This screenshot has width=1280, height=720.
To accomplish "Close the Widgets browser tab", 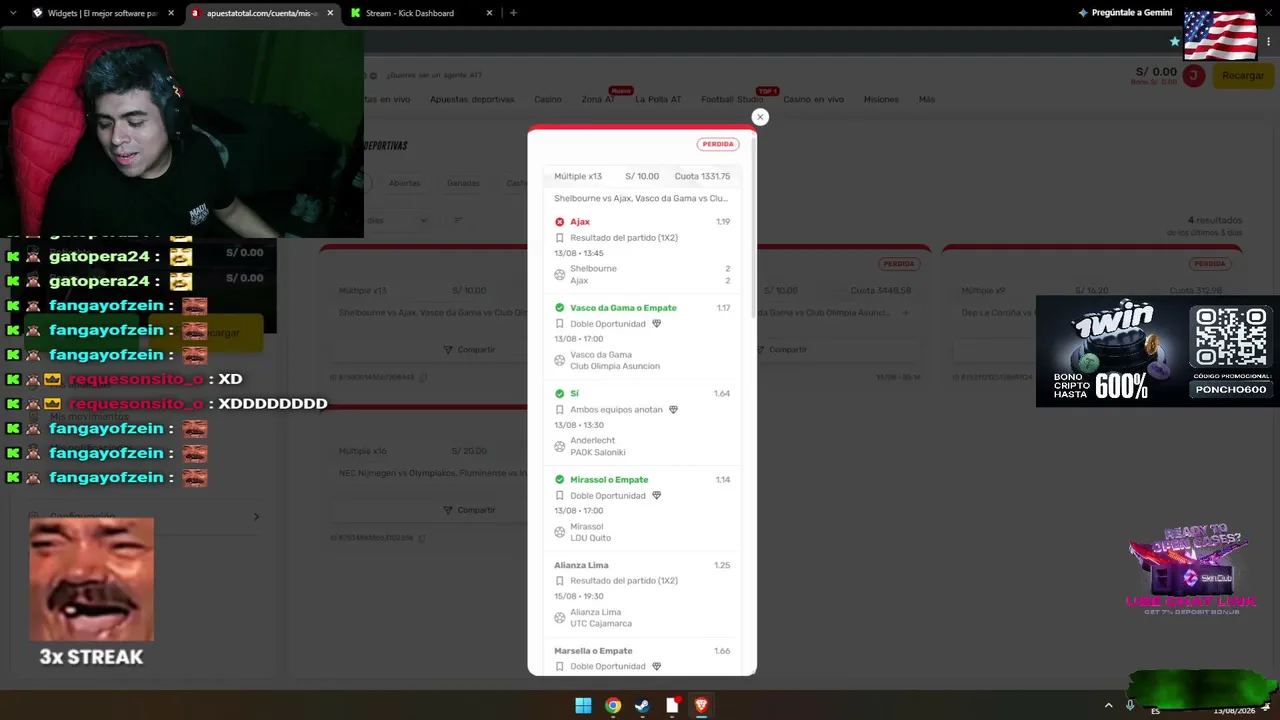I will 171,13.
